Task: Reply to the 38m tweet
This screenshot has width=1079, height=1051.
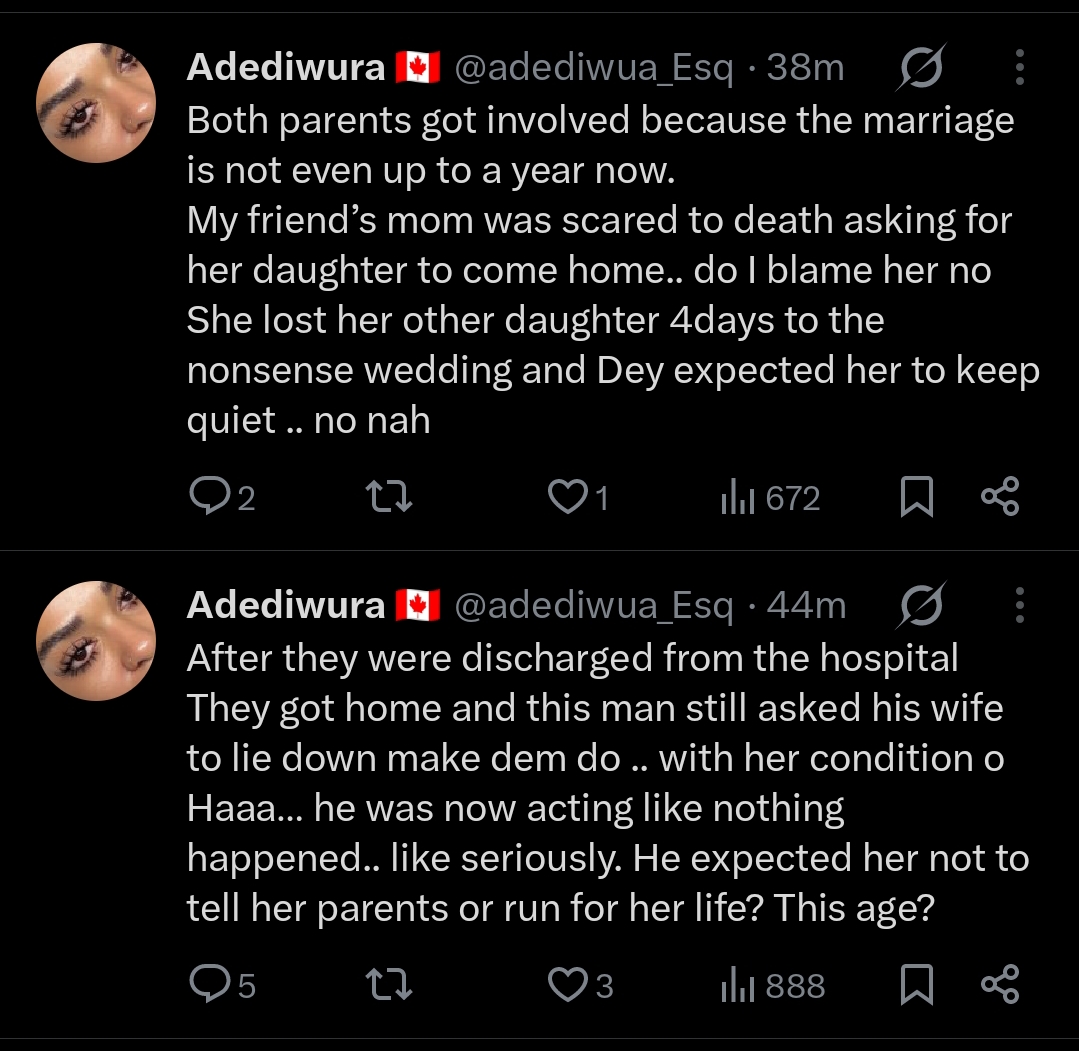Action: click(x=208, y=497)
